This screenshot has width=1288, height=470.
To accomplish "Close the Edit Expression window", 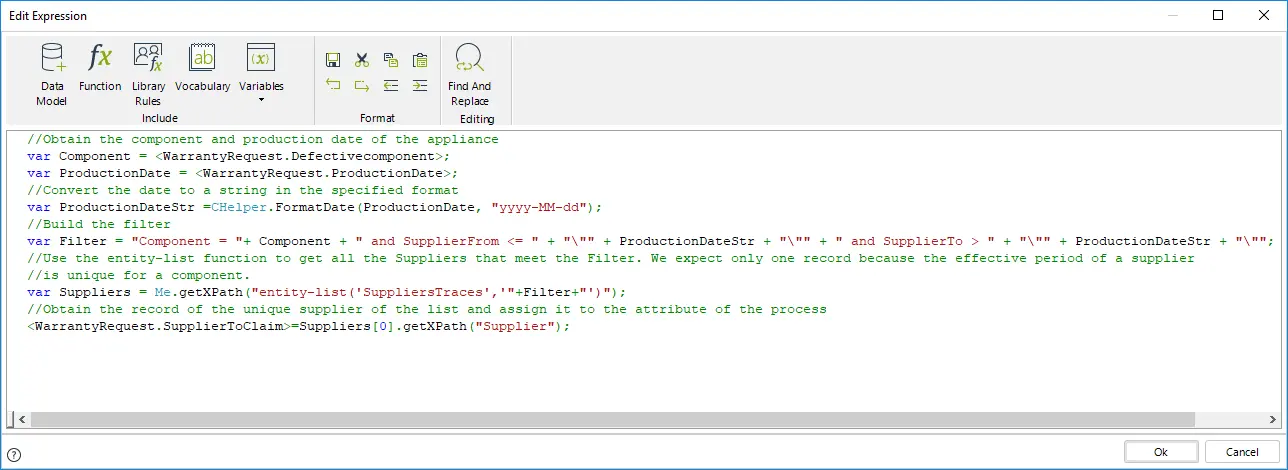I will click(1264, 15).
